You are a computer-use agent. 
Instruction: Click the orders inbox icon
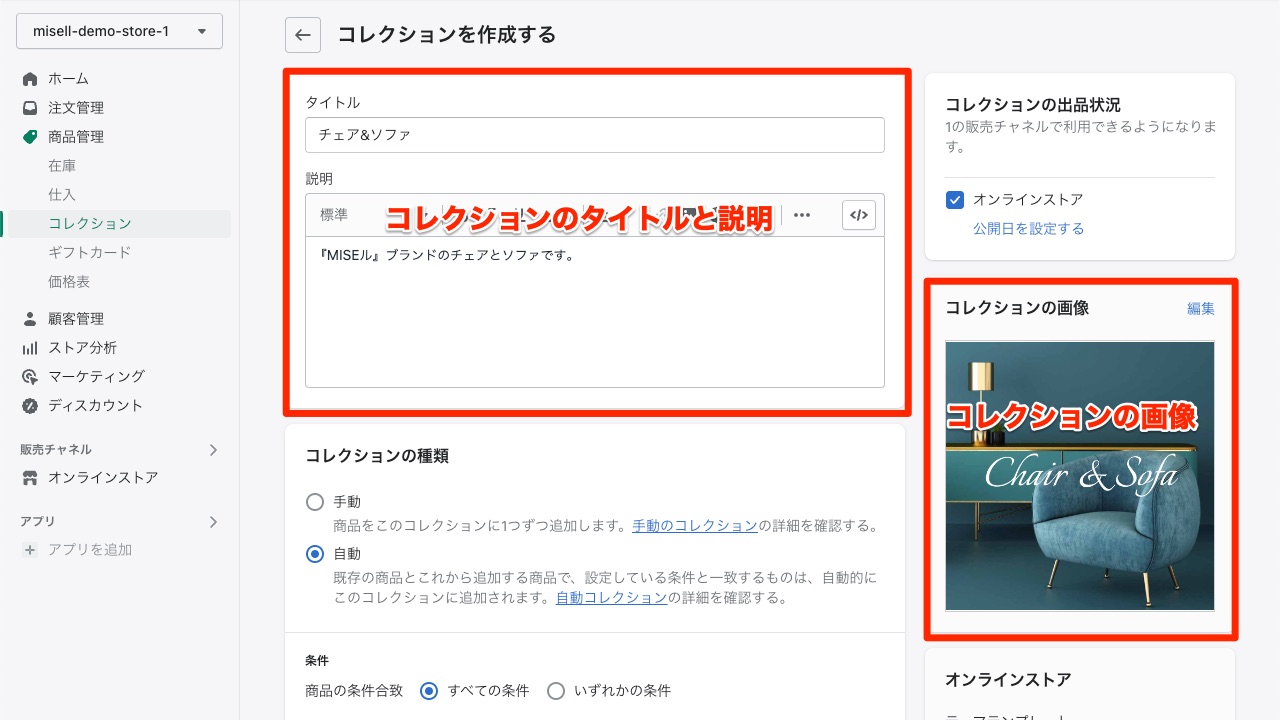click(30, 107)
